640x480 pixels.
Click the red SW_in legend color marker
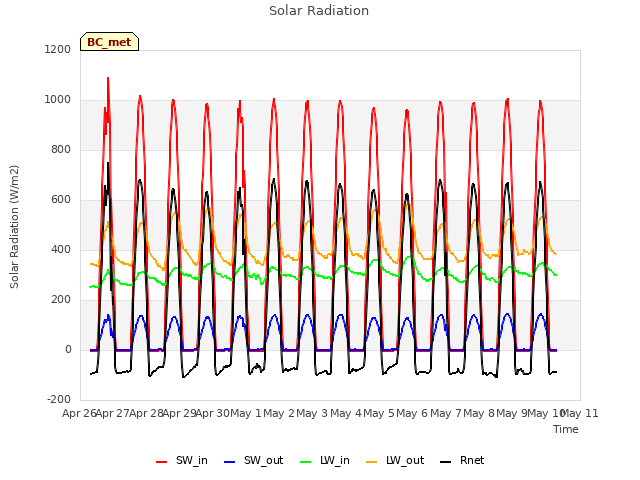click(162, 462)
